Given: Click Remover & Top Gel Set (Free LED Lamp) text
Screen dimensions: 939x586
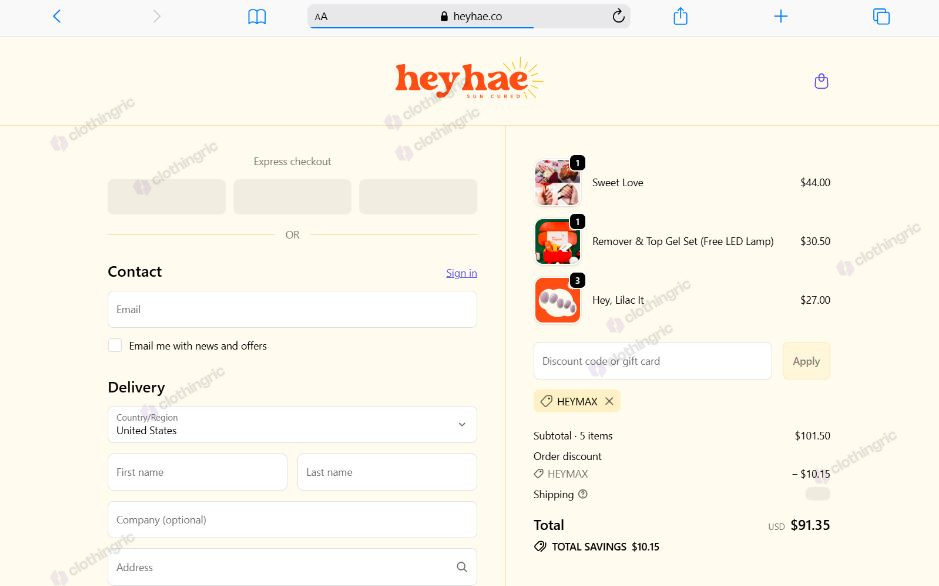Looking at the screenshot, I should point(683,241).
